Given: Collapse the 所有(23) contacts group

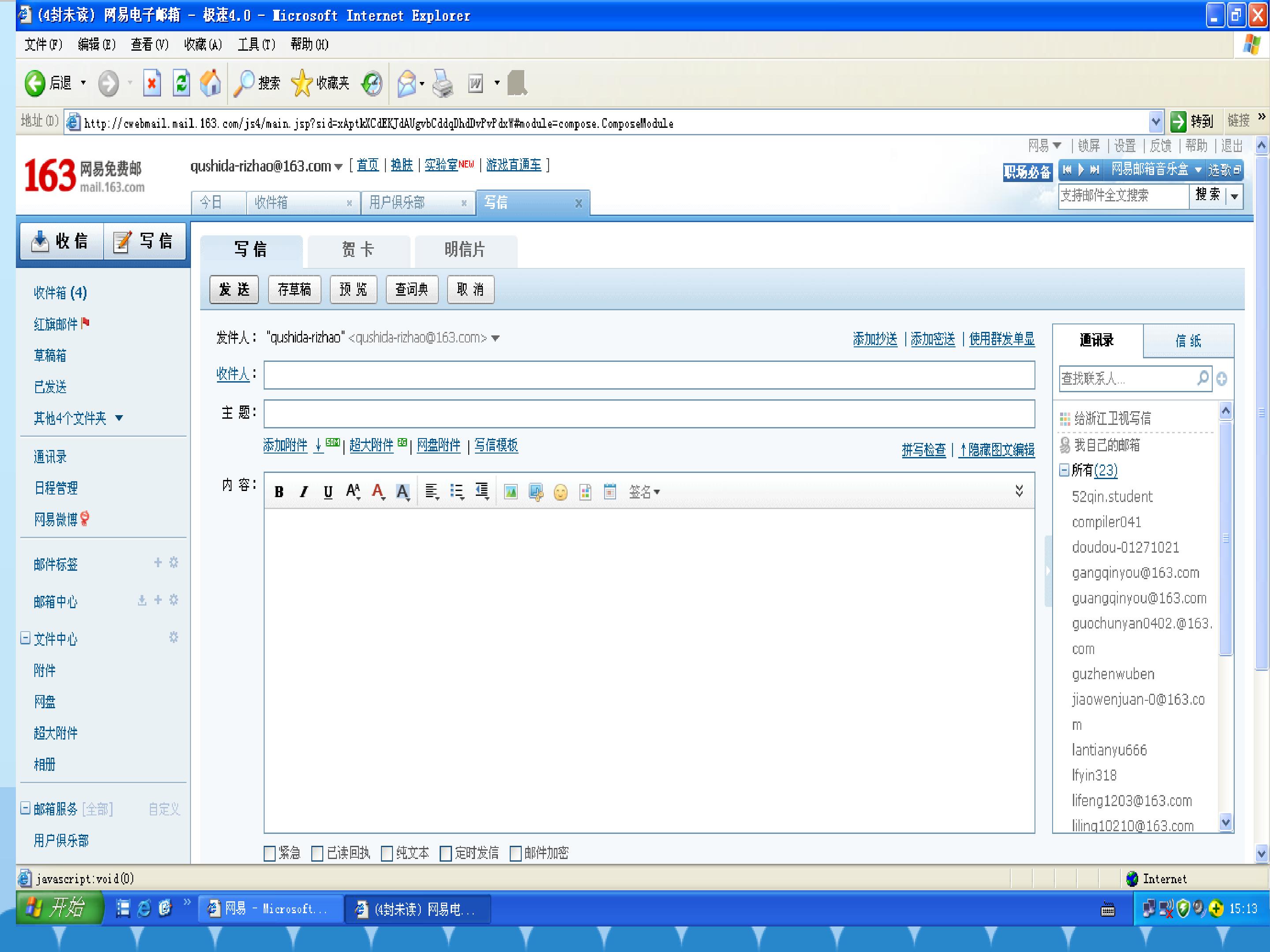Looking at the screenshot, I should click(1064, 470).
